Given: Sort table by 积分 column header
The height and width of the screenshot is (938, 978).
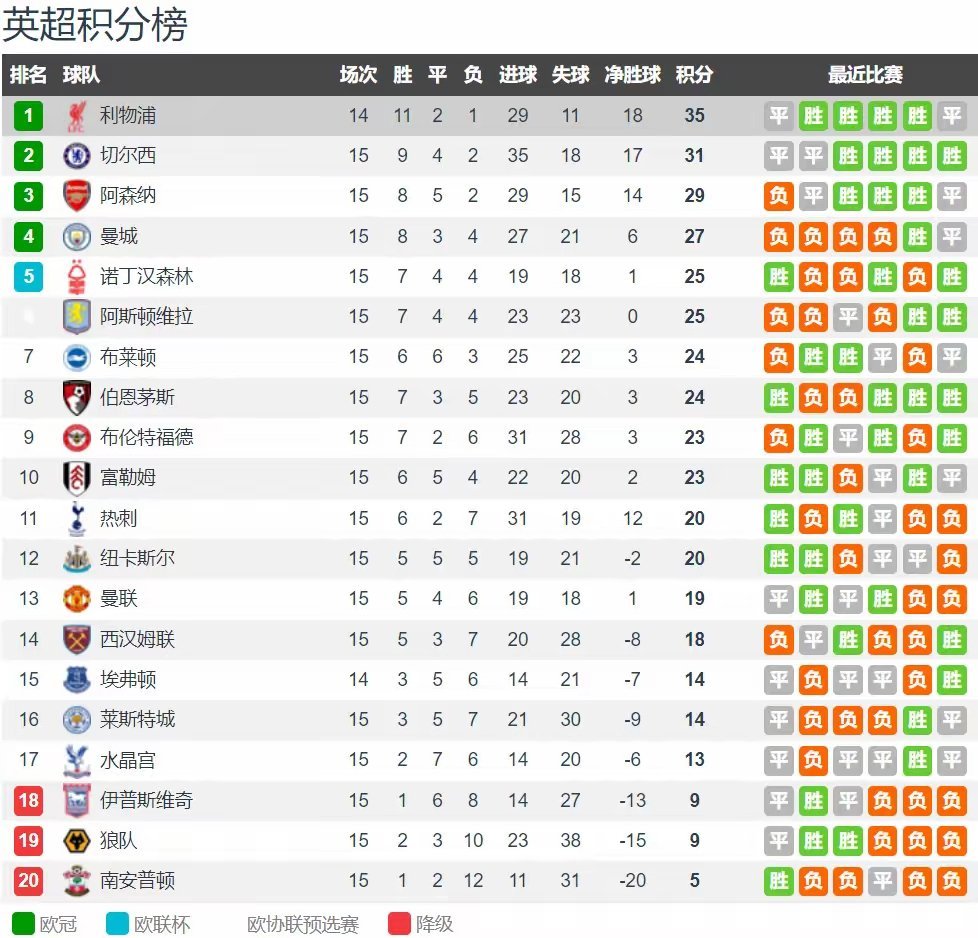Looking at the screenshot, I should coord(694,75).
